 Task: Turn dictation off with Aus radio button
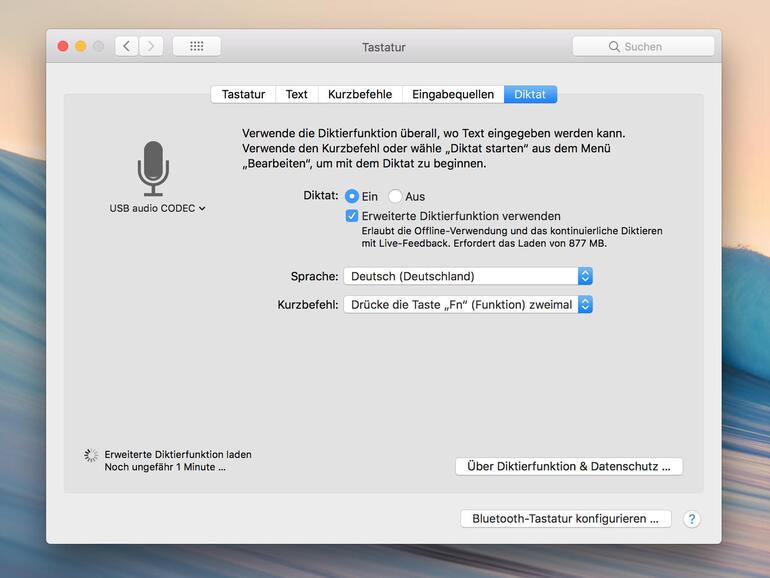point(395,196)
